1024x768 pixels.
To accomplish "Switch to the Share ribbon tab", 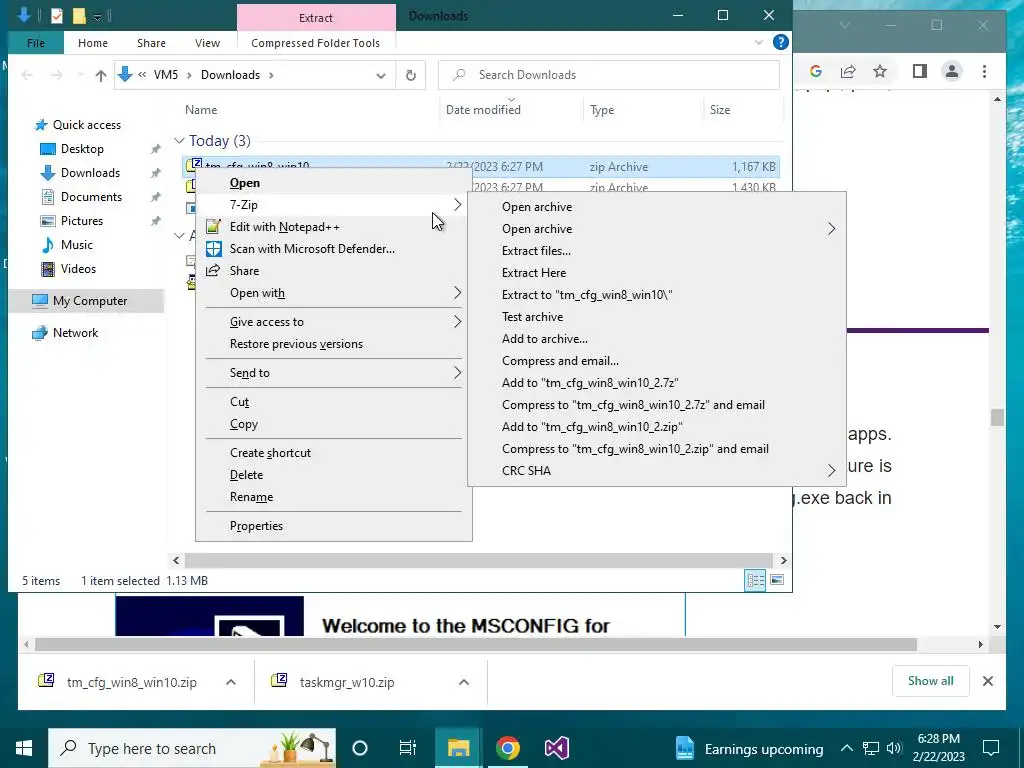I will point(151,42).
